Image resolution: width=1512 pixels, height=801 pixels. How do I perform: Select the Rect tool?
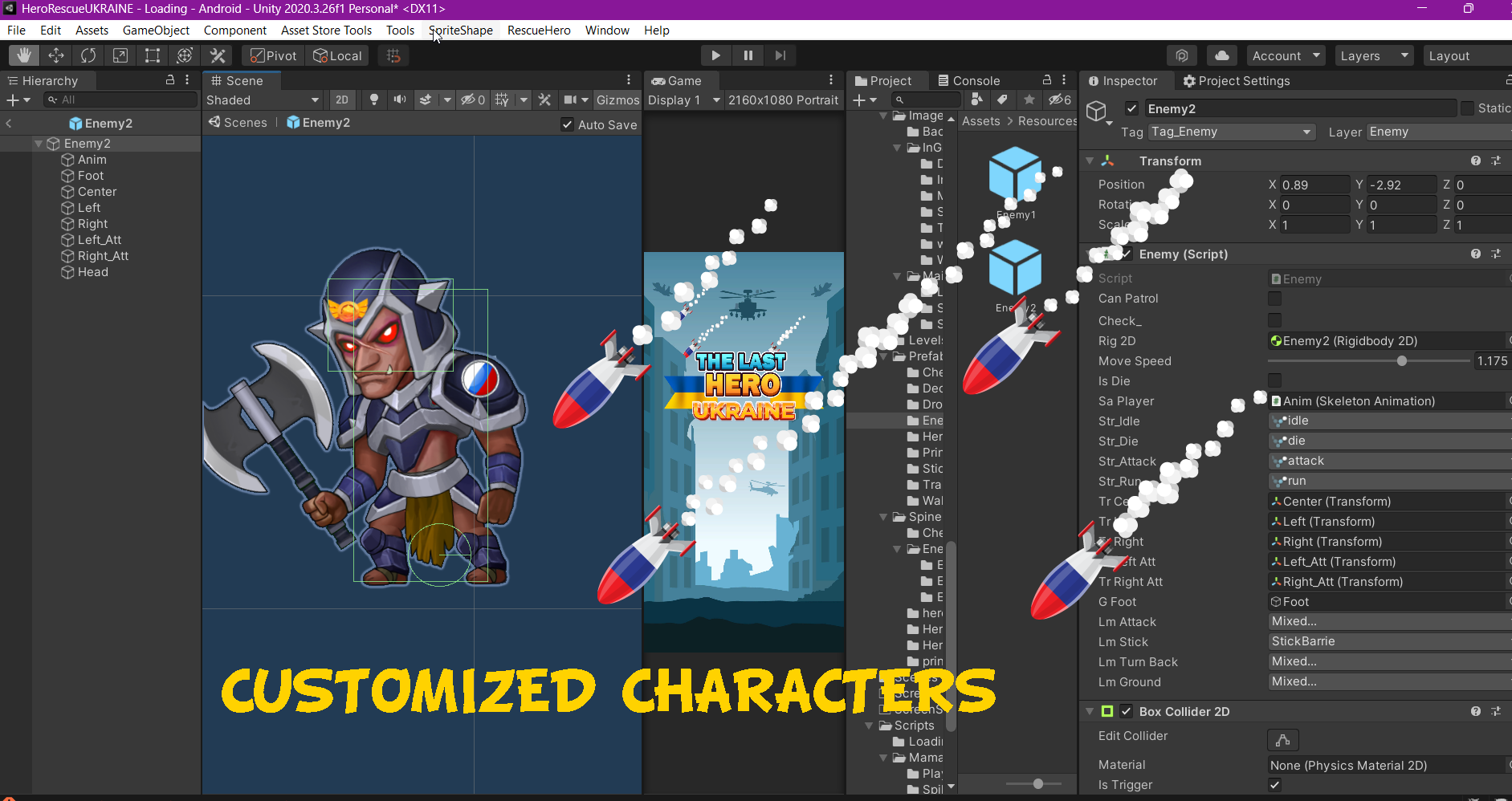point(153,55)
